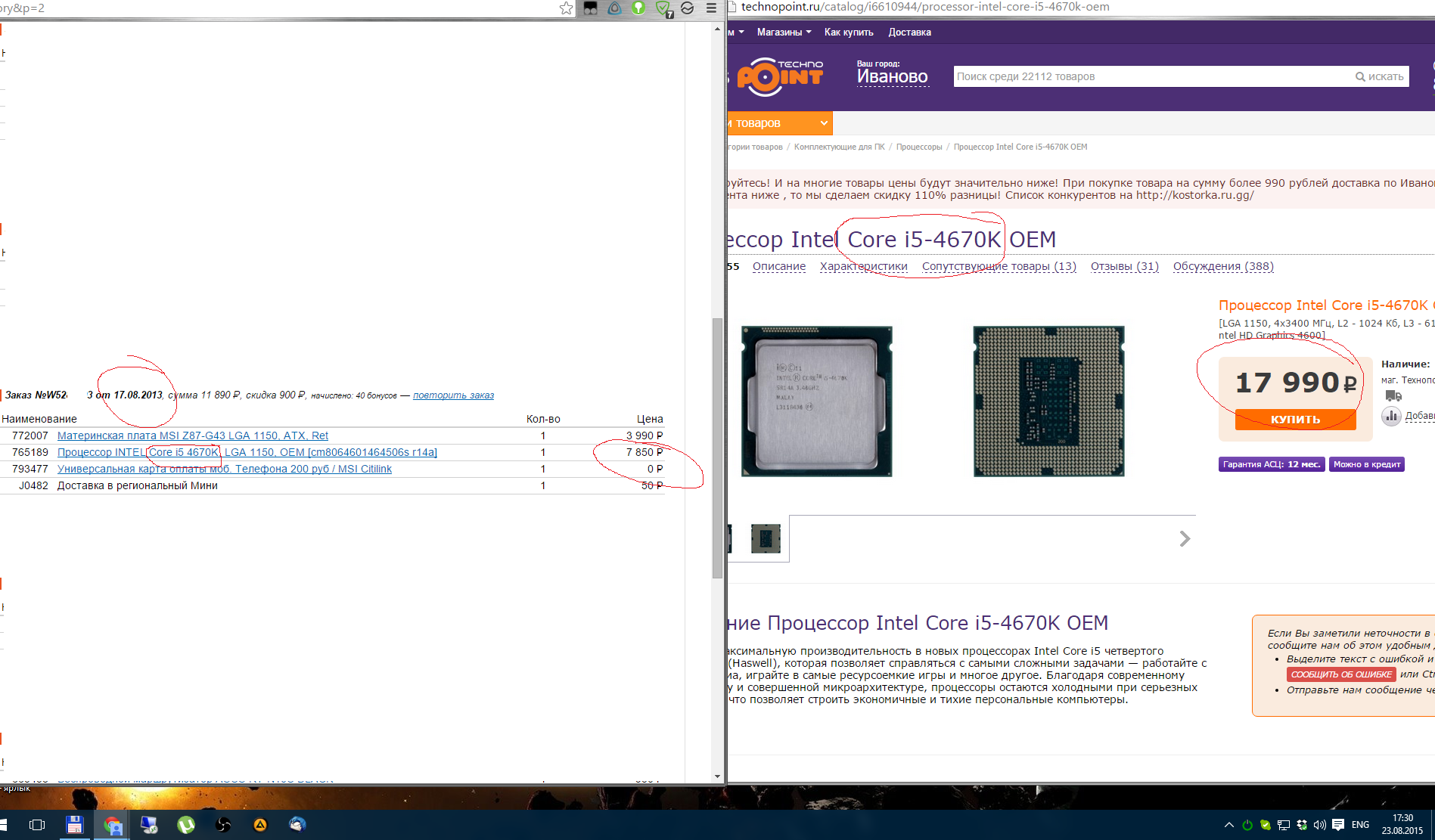Open uTorrent from the taskbar
The width and height of the screenshot is (1435, 840).
(x=186, y=825)
